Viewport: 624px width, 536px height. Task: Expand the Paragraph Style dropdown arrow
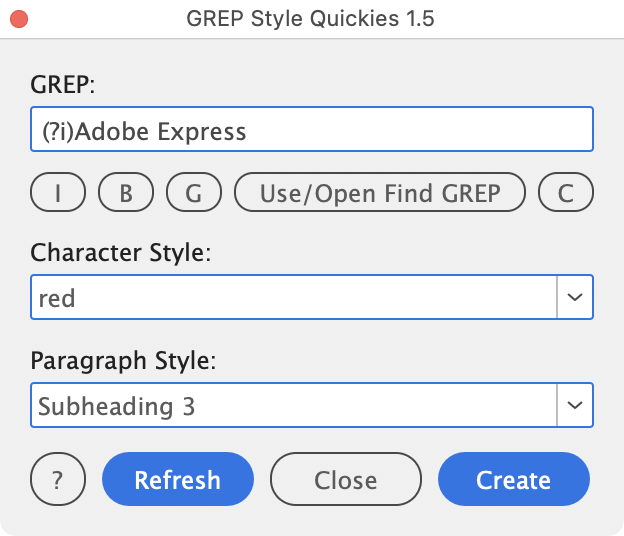coord(574,405)
